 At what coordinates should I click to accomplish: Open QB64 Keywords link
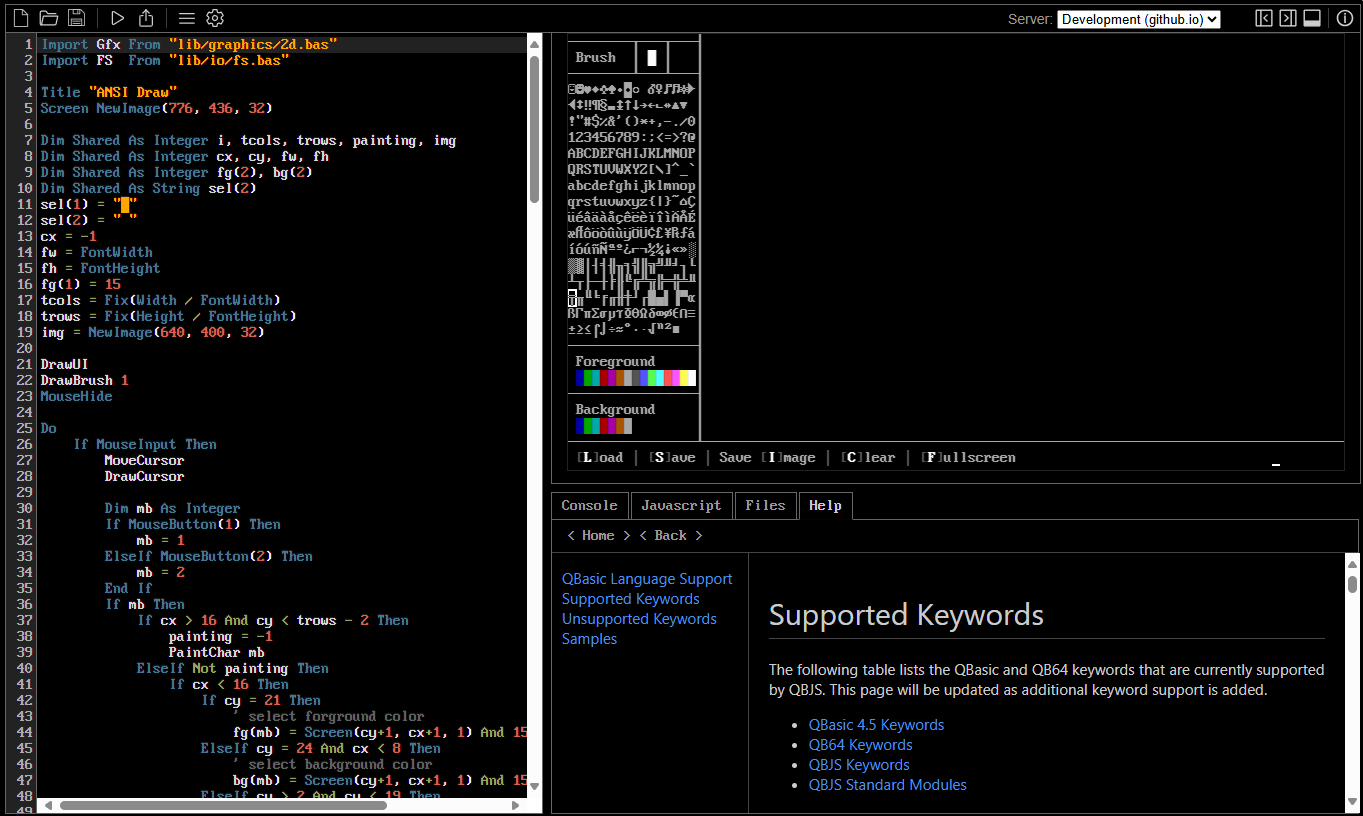(860, 745)
